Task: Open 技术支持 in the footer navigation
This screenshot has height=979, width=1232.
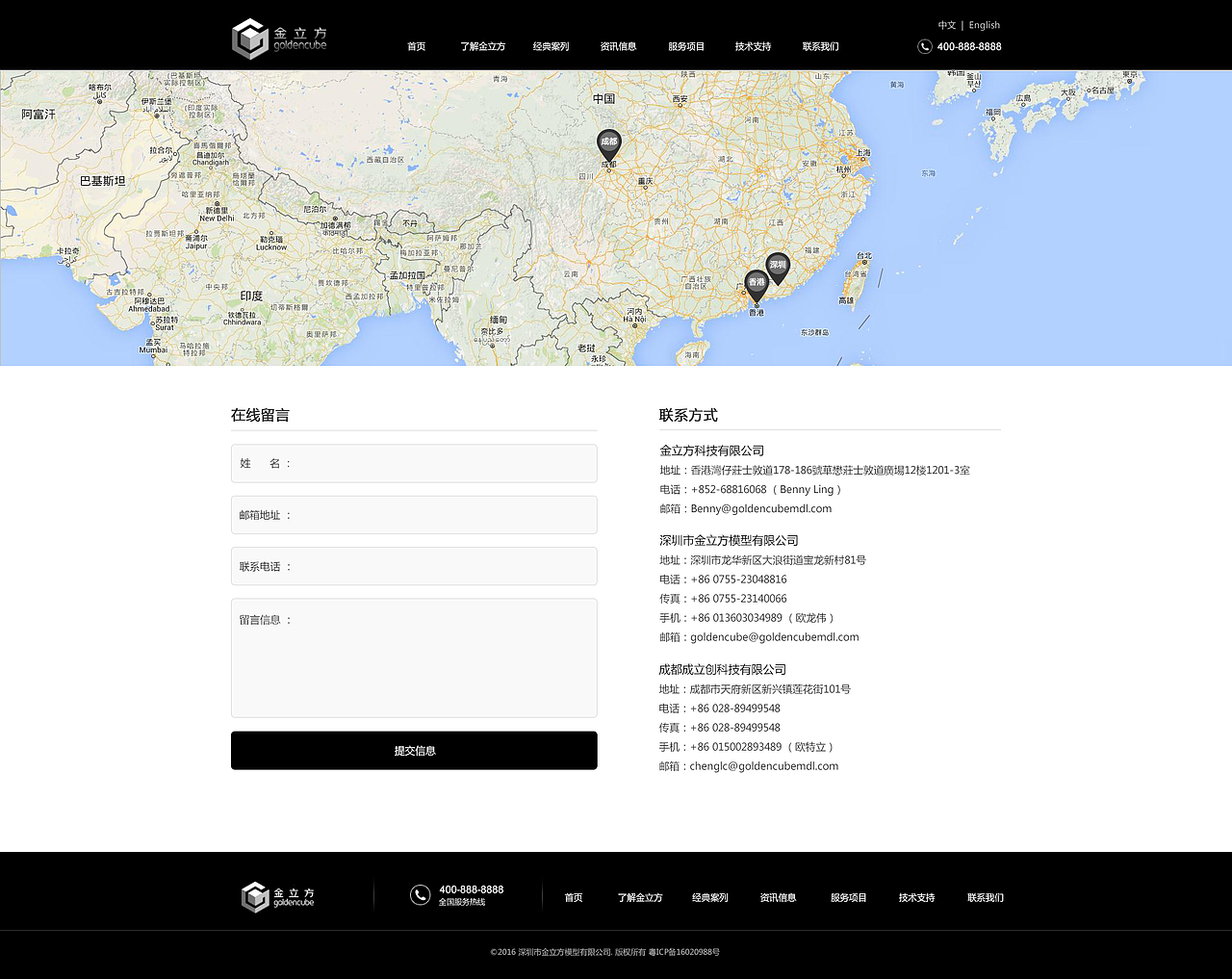Action: (x=917, y=898)
